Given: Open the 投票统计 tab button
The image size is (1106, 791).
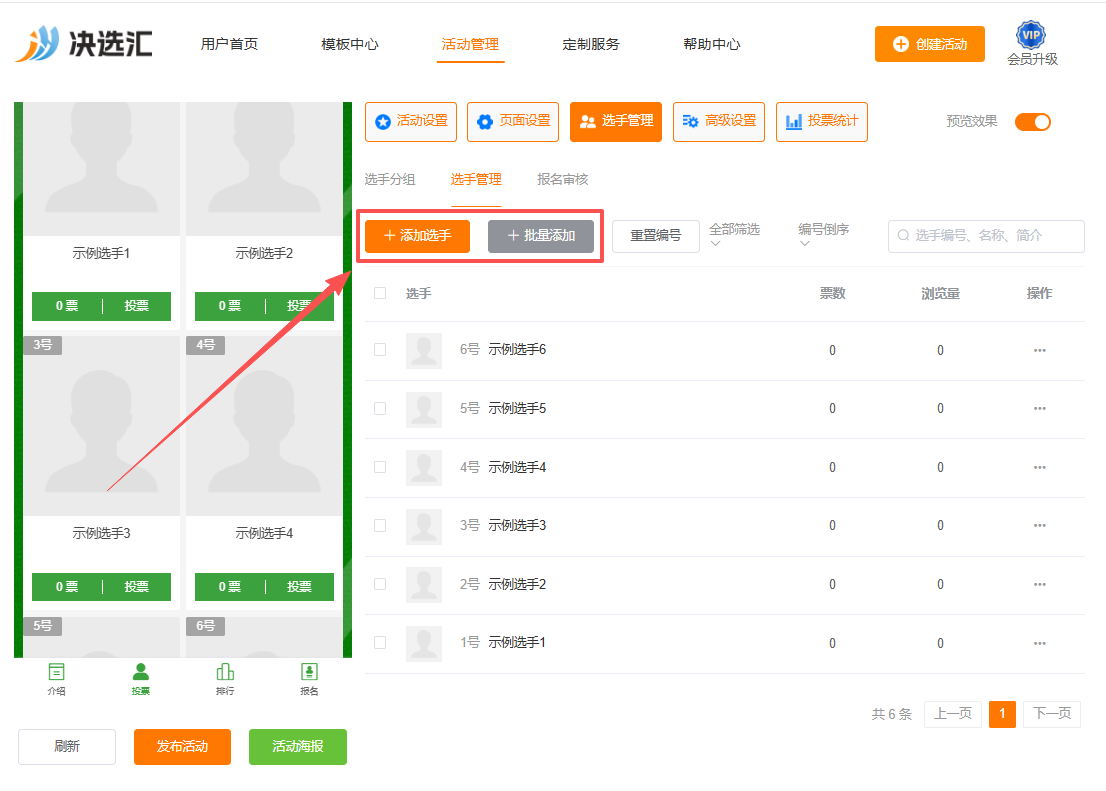Looking at the screenshot, I should [822, 122].
